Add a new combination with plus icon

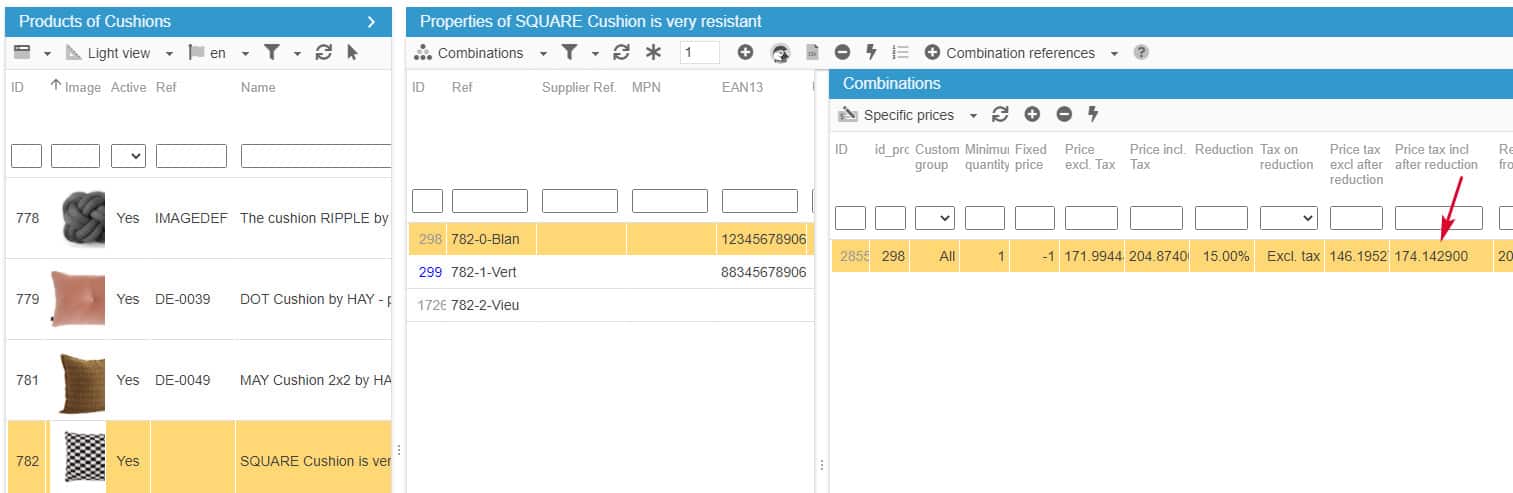point(745,53)
